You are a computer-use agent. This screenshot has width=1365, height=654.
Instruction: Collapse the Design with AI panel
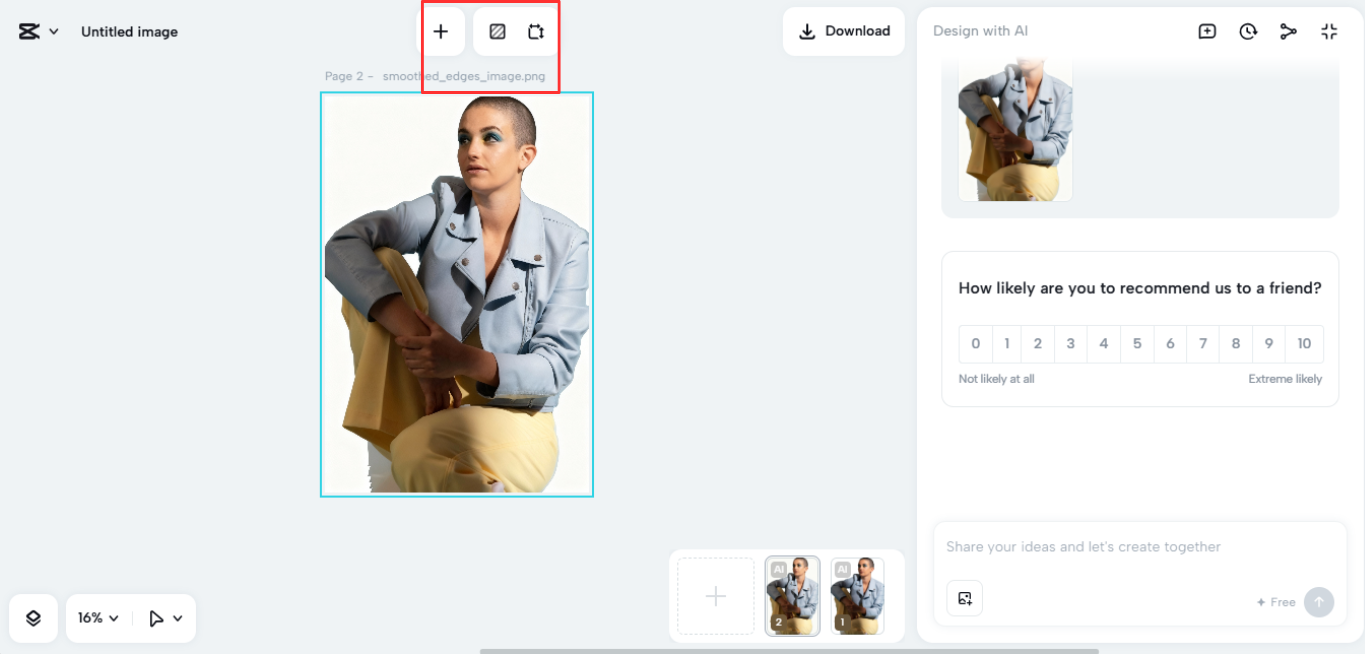pyautogui.click(x=1329, y=32)
